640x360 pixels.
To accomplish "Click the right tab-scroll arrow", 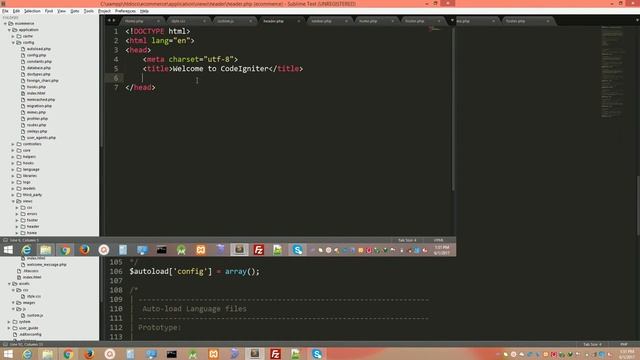I will [113, 20].
